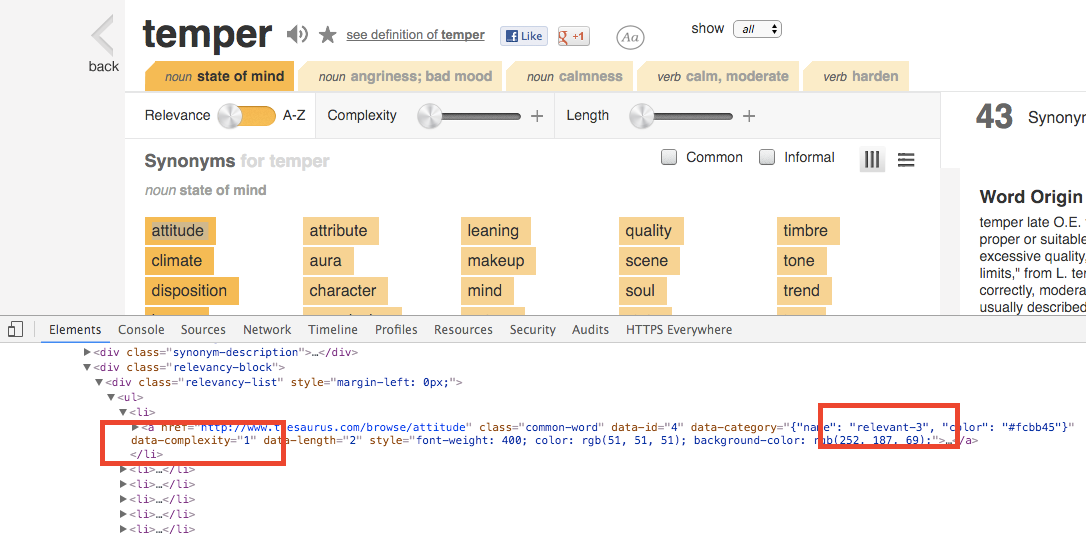Click the synonym 'makeup'
Image resolution: width=1086 pixels, height=537 pixels.
click(x=498, y=261)
